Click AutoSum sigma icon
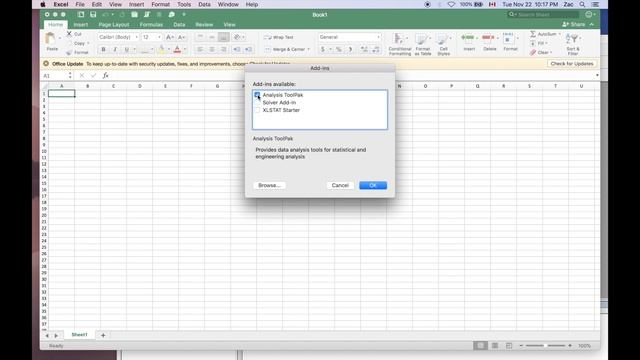Image resolution: width=640 pixels, height=360 pixels. [x=533, y=34]
